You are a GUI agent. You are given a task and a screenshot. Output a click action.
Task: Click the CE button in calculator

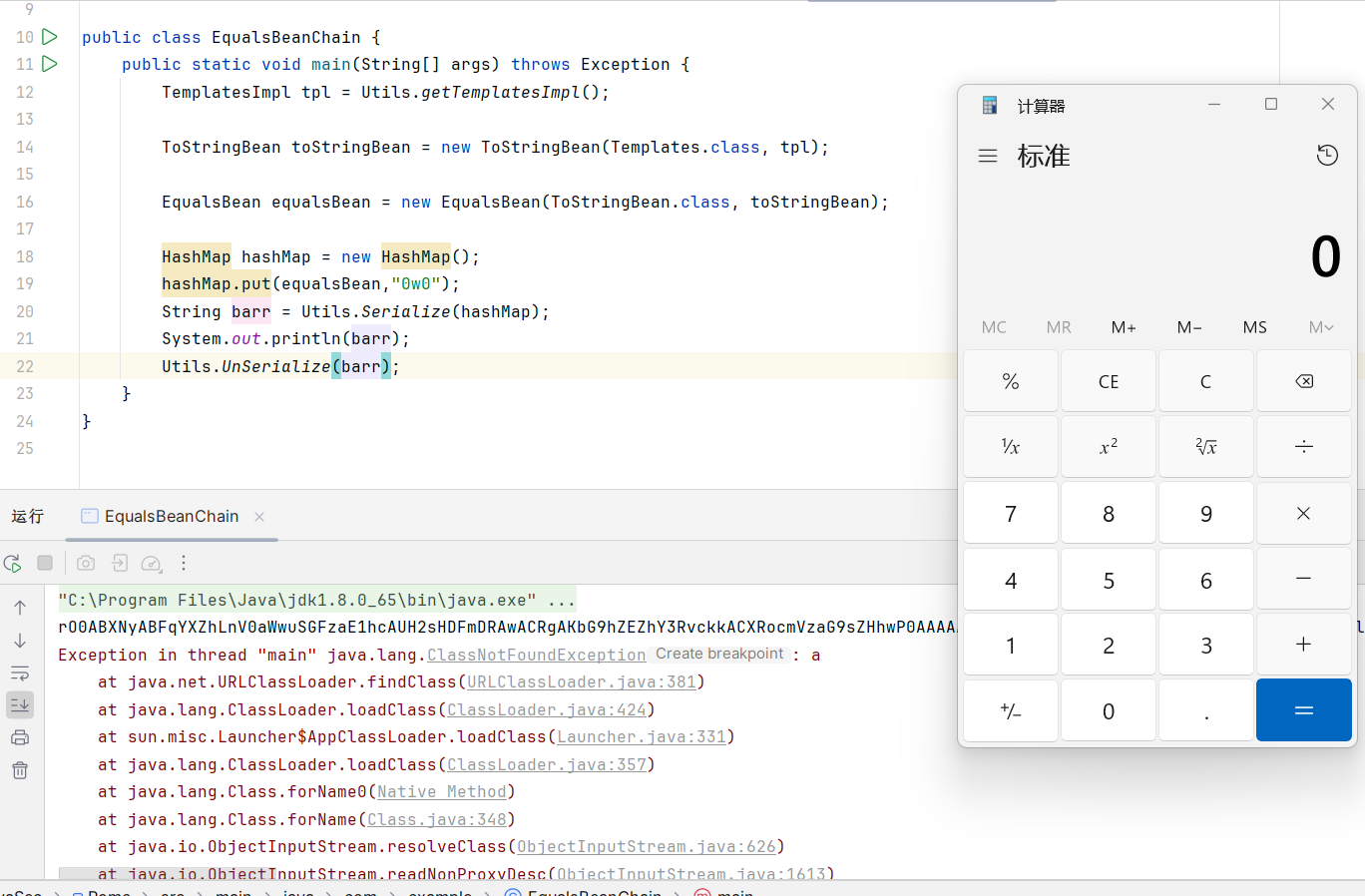[x=1109, y=381]
